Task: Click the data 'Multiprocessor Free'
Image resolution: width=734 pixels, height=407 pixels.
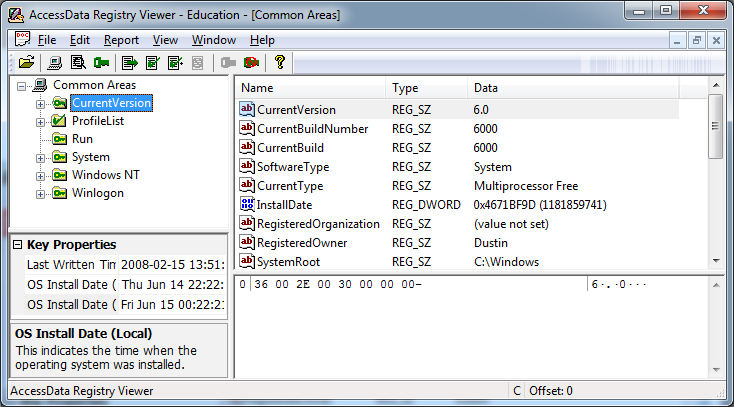Action: coord(526,186)
